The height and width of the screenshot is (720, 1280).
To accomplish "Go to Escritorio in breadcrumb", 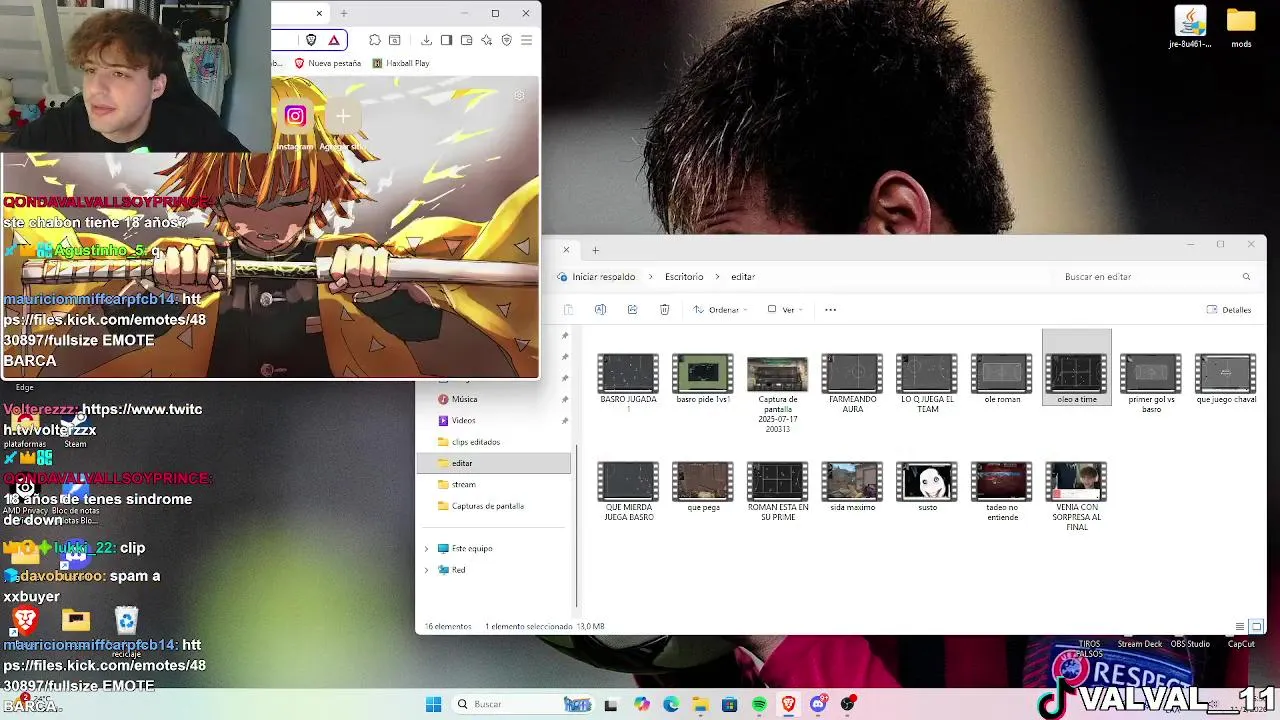I will [x=684, y=277].
